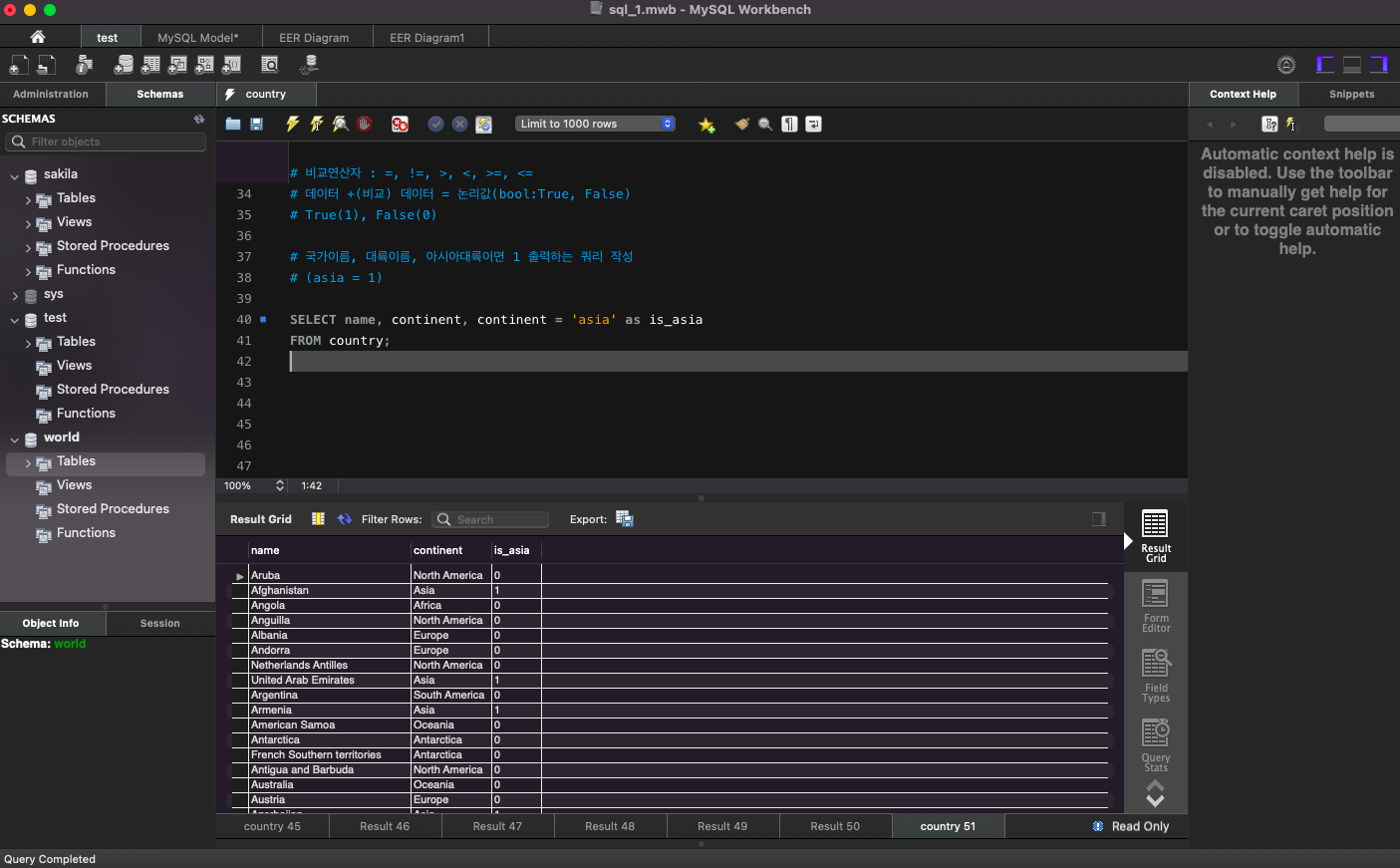Viewport: 1400px width, 868px height.
Task: Select country 45 result tab
Action: point(272,826)
